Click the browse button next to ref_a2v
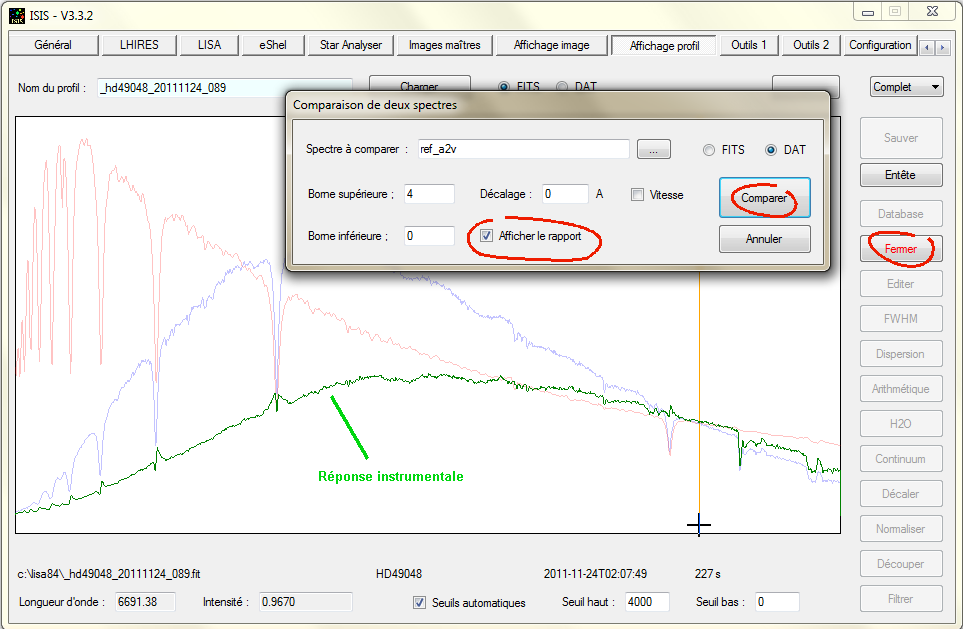 click(x=653, y=150)
